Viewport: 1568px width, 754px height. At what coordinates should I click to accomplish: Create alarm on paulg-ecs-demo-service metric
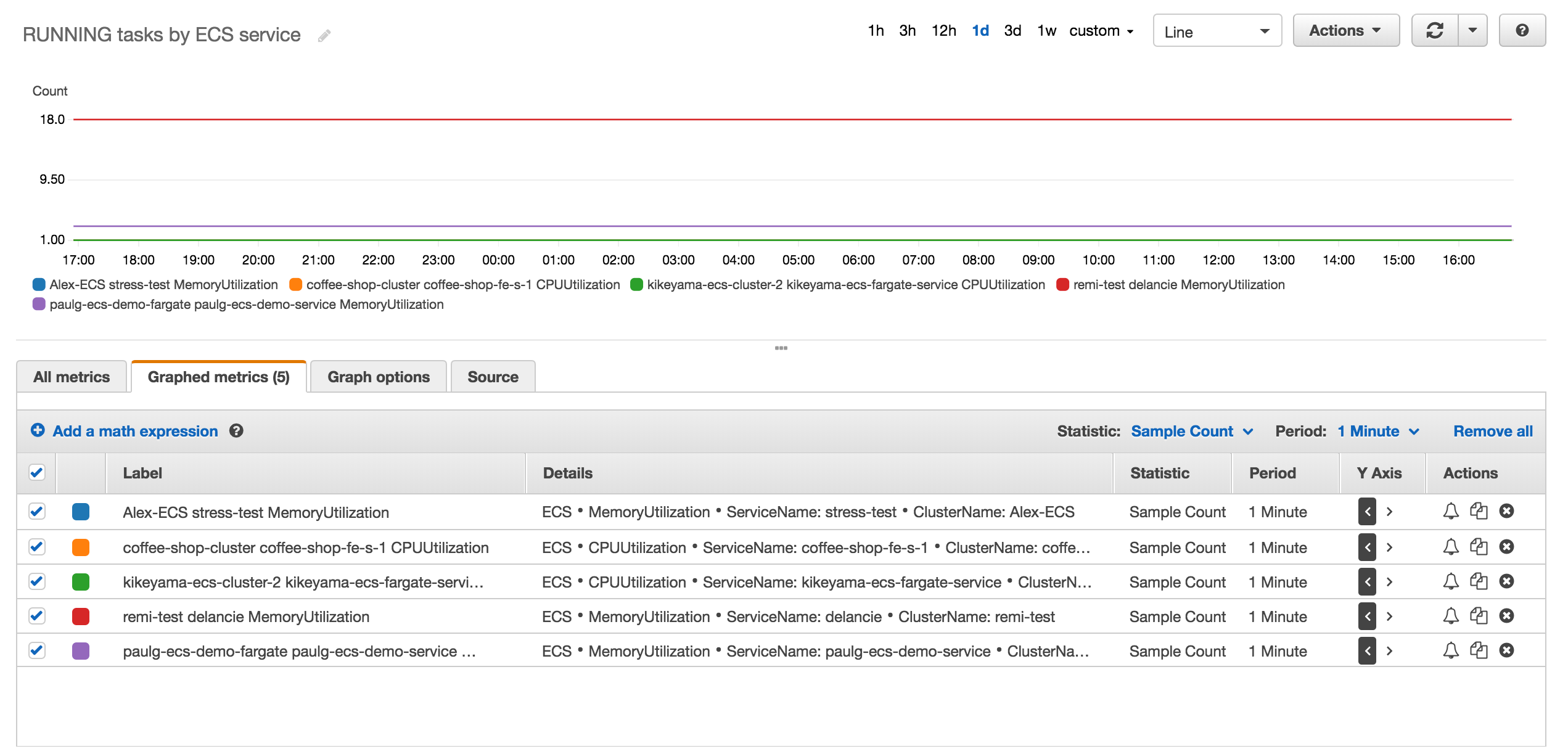1450,650
